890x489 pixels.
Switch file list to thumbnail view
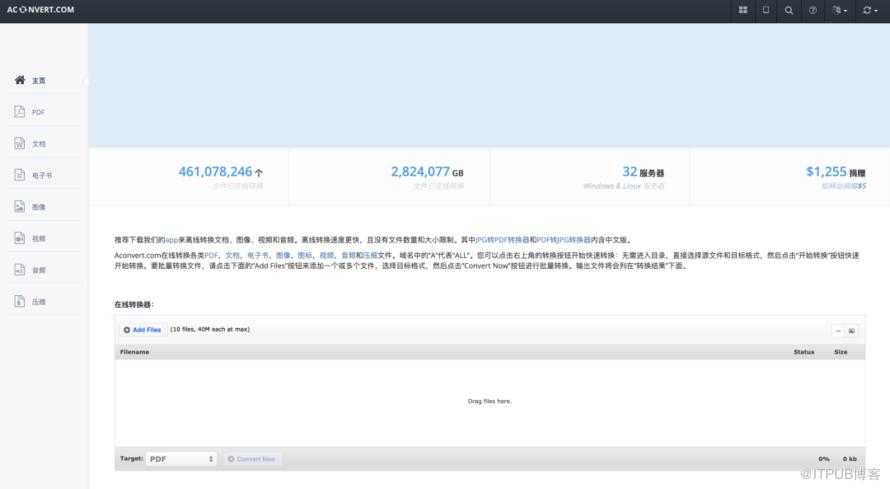click(x=851, y=330)
